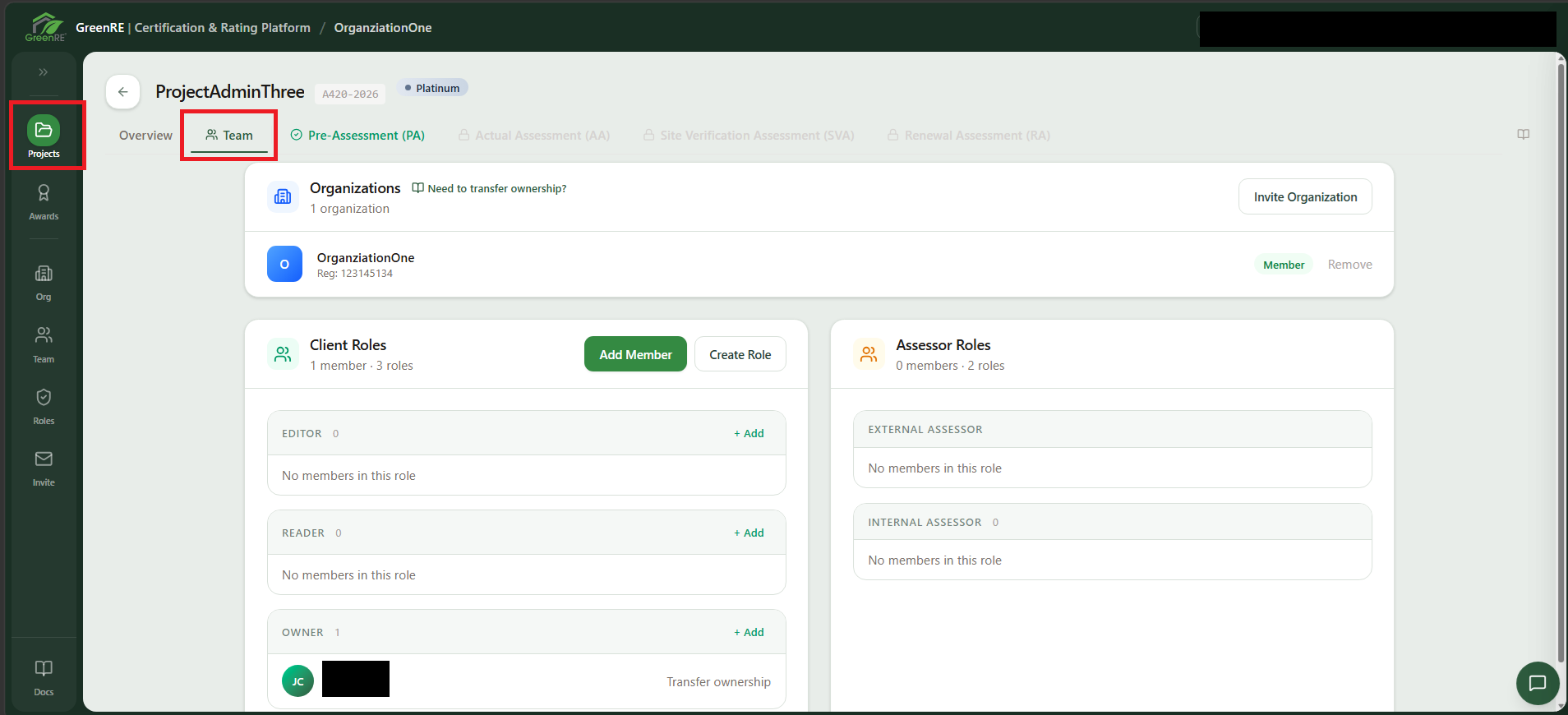
Task: Select the Team tab
Action: 229,136
